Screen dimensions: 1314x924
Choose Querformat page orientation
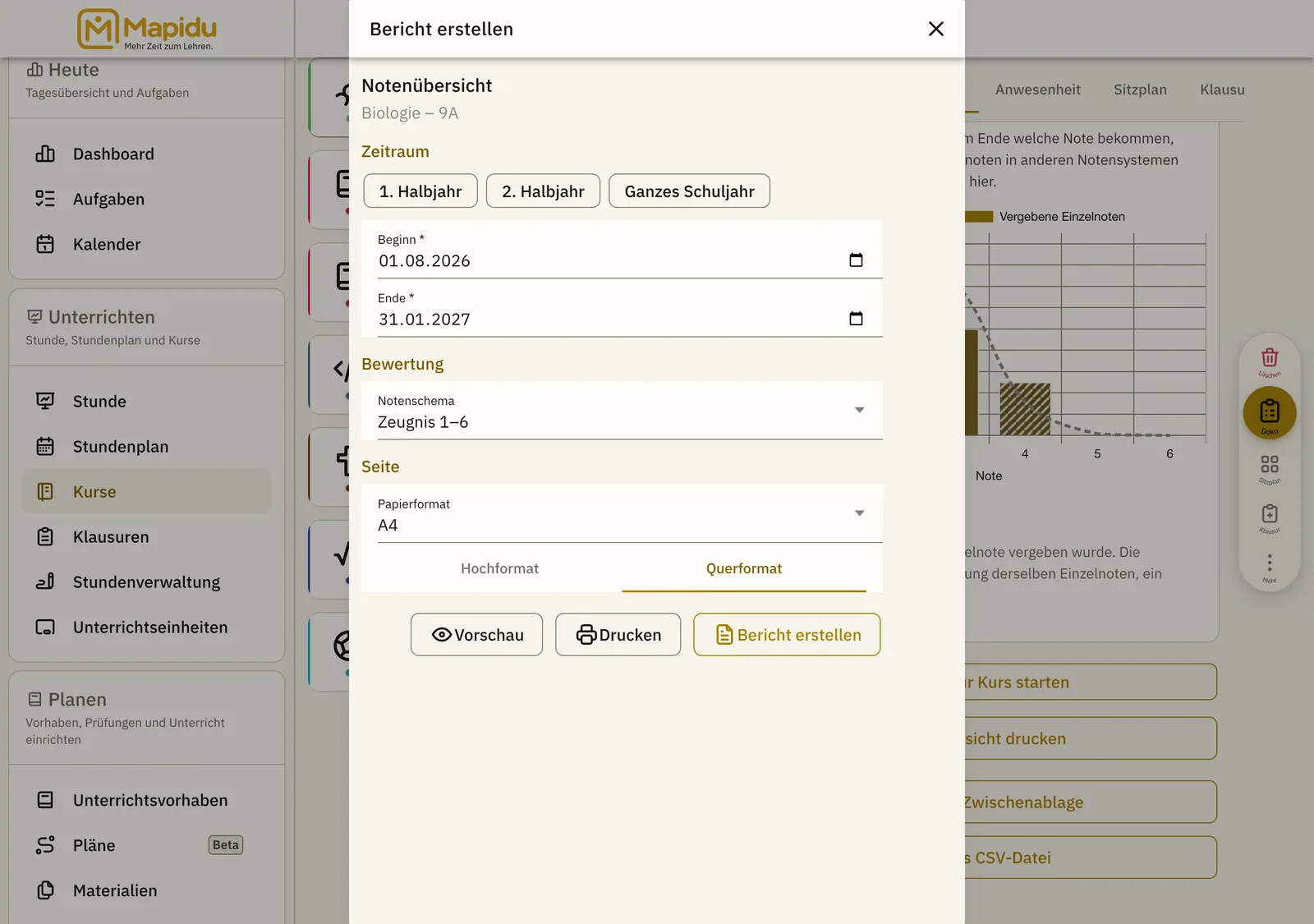tap(744, 569)
